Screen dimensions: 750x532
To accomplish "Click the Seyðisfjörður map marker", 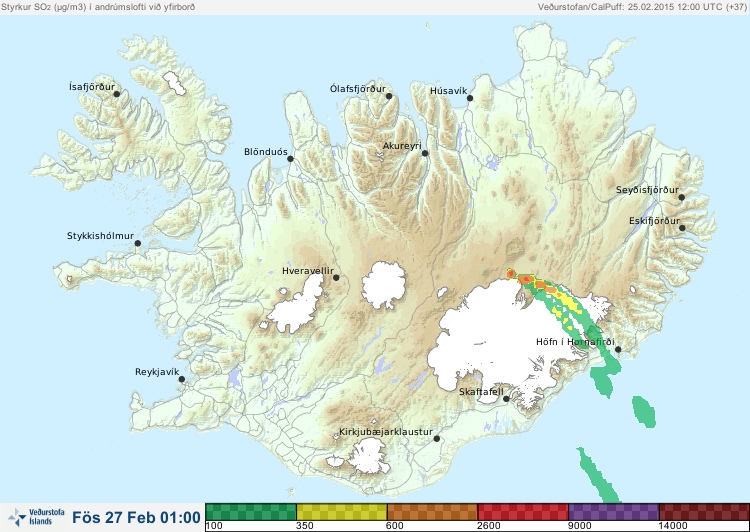I will [x=682, y=197].
